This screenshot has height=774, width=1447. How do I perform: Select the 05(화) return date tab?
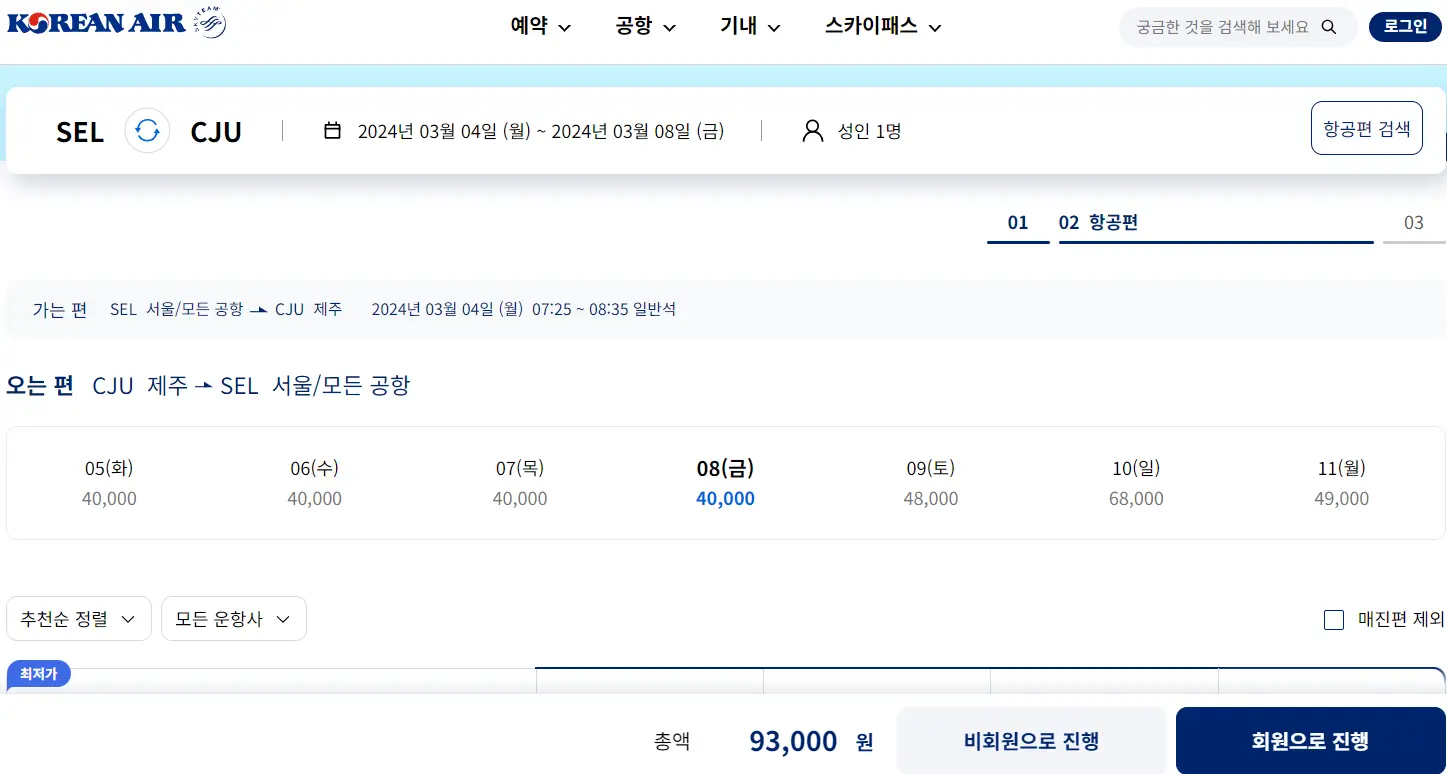pyautogui.click(x=109, y=483)
